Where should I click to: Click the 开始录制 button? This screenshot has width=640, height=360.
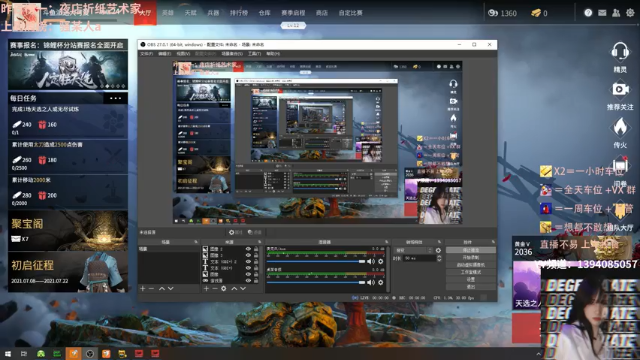(471, 258)
